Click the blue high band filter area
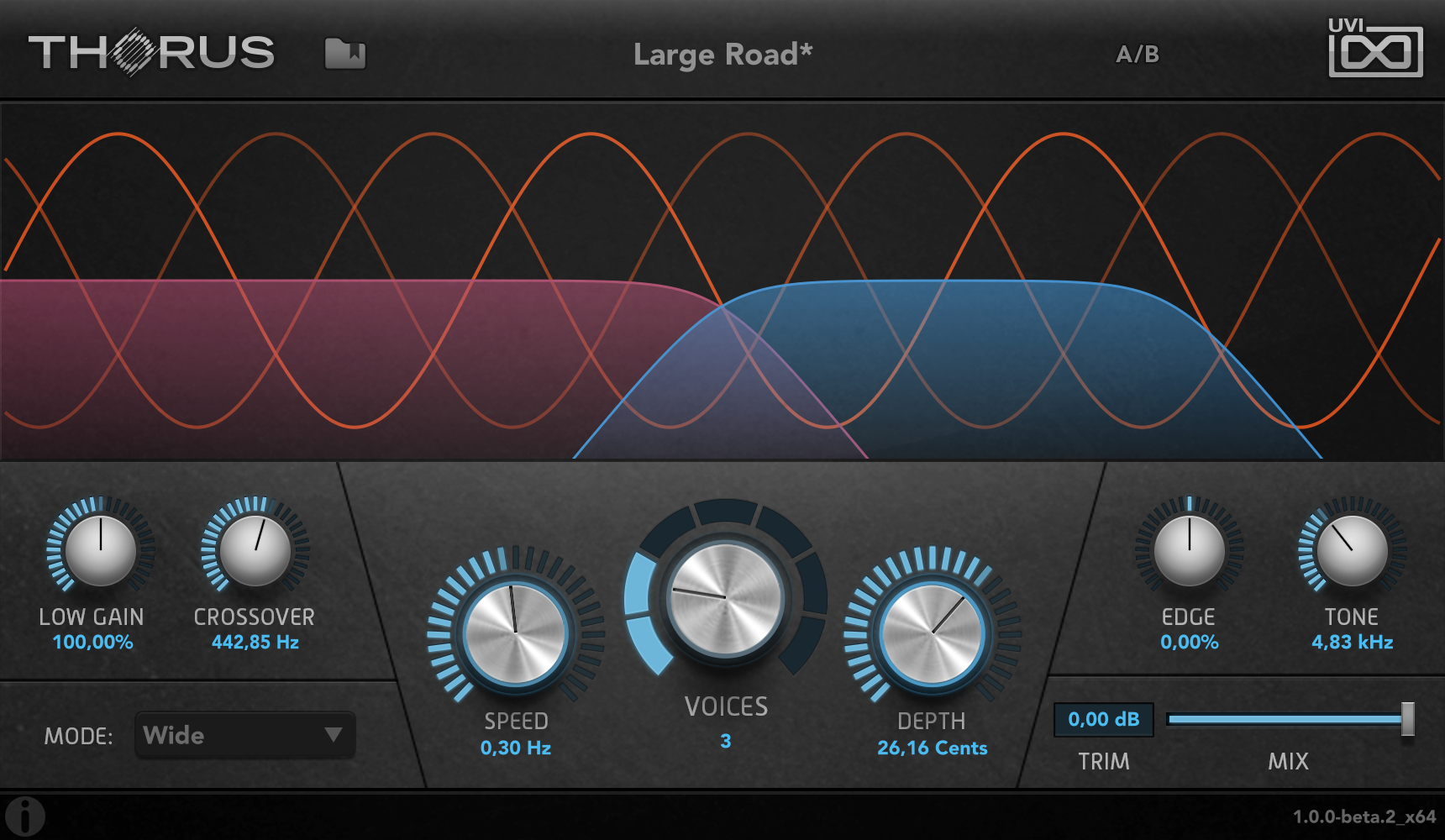The image size is (1445, 840). click(1008, 370)
